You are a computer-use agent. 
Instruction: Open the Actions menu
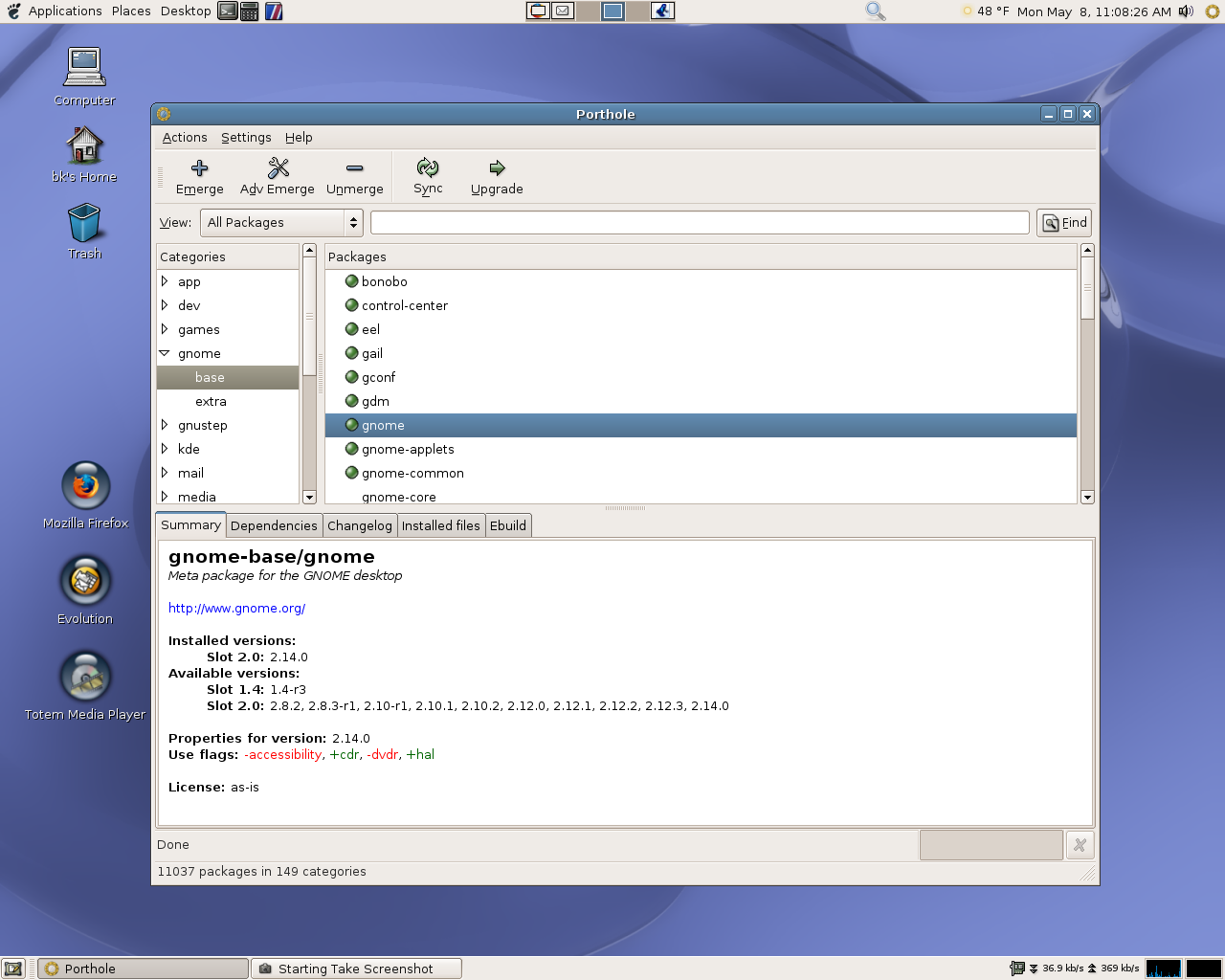click(x=185, y=138)
